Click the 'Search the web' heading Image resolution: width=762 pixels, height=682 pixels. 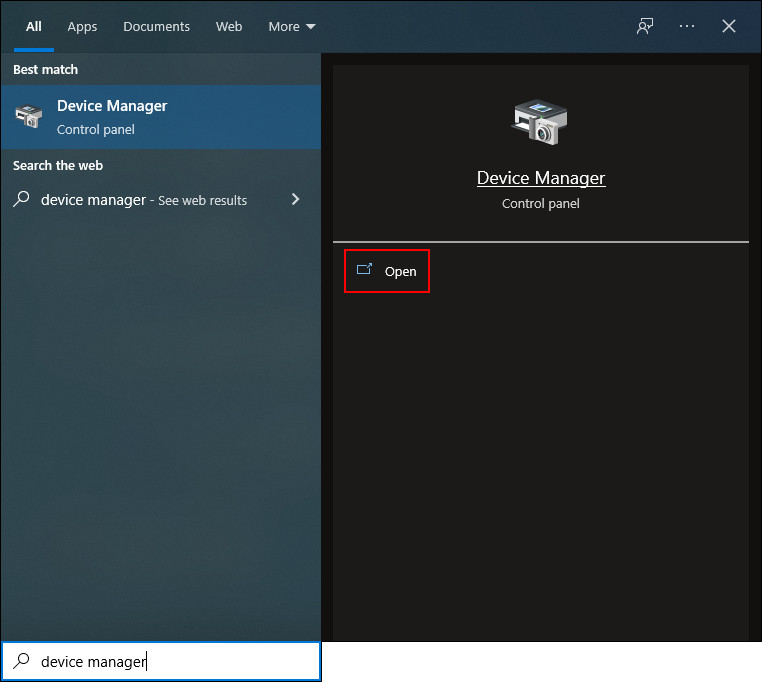(x=58, y=166)
